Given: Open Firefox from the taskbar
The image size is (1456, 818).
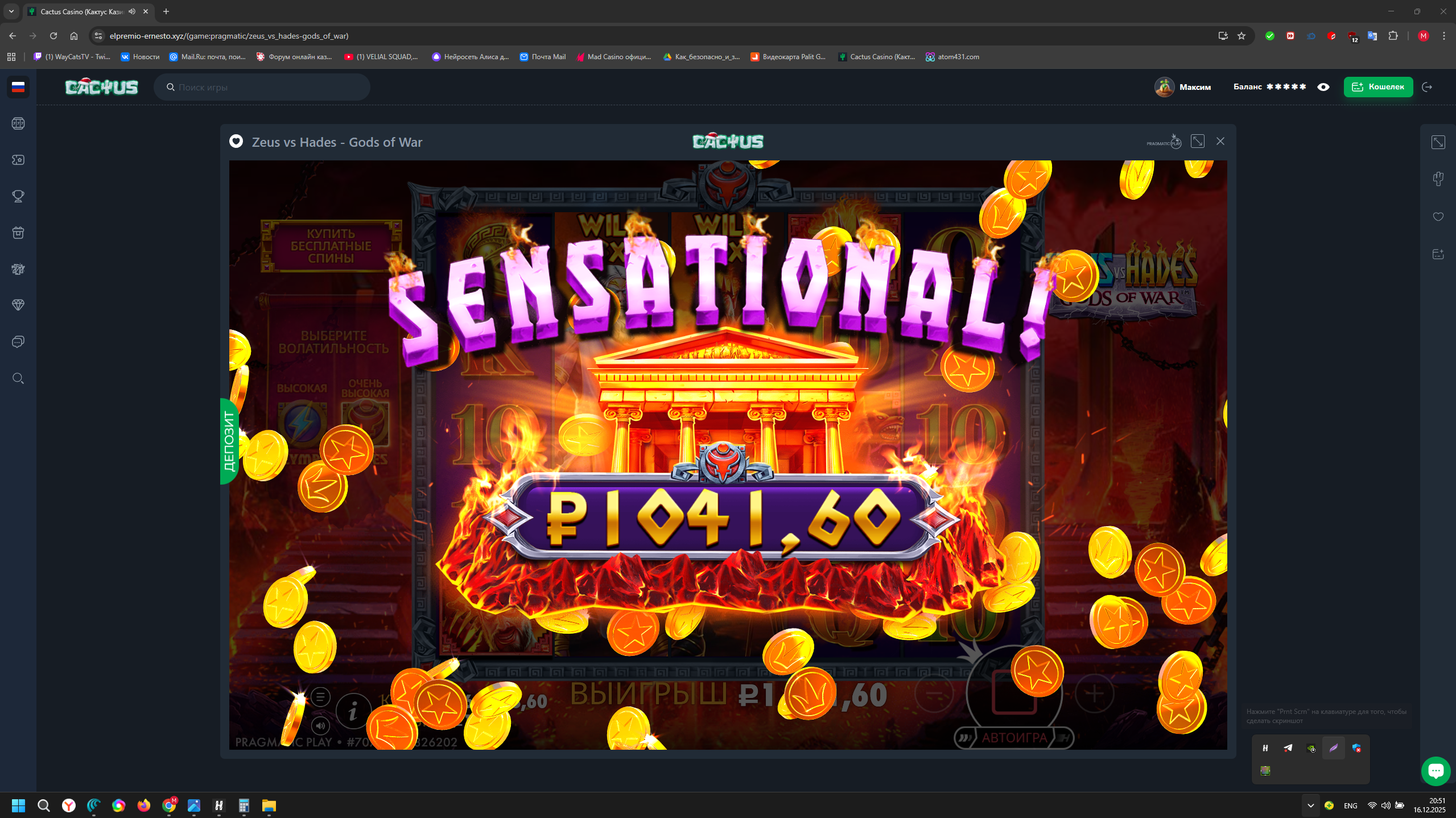Looking at the screenshot, I should pos(143,805).
